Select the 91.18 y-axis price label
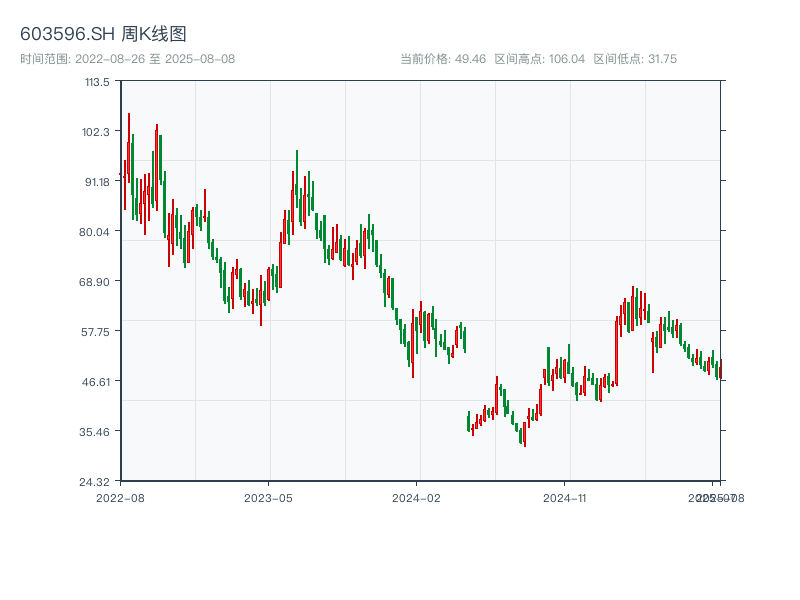The width and height of the screenshot is (800, 600). (98, 182)
